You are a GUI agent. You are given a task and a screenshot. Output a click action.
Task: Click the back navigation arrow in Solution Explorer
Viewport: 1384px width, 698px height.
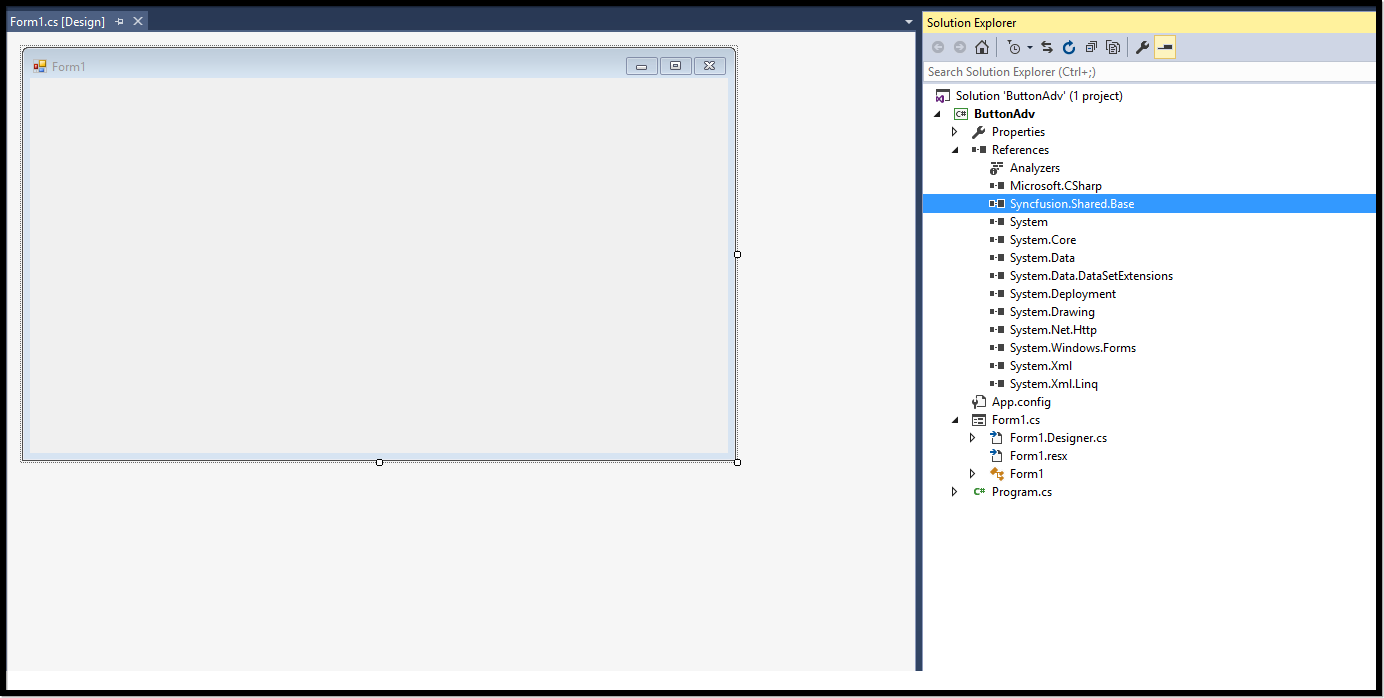tap(937, 46)
